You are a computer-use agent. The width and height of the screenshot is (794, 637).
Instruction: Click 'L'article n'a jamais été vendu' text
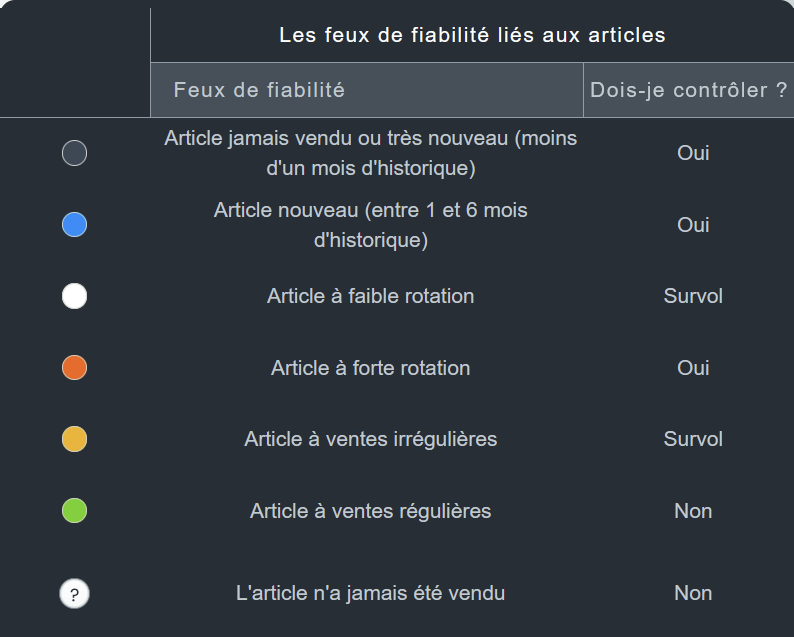point(371,593)
